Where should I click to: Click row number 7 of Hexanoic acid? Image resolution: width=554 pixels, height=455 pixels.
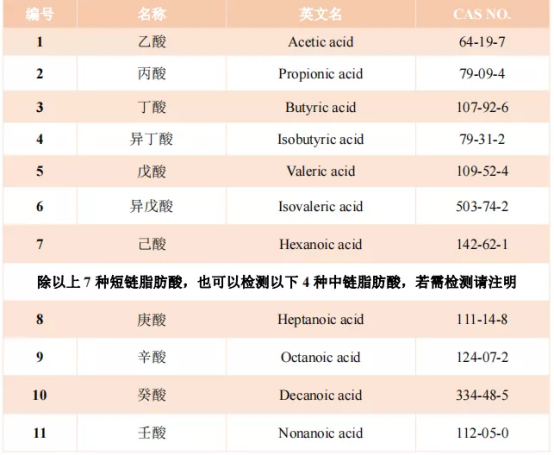40,244
